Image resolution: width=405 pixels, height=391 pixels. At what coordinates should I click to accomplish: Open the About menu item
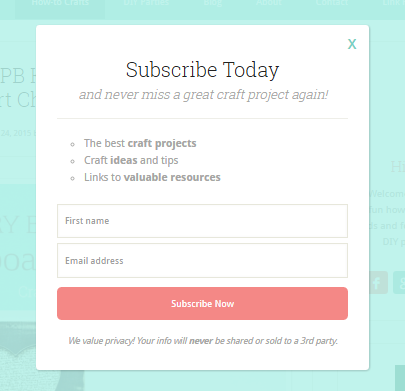click(x=269, y=3)
